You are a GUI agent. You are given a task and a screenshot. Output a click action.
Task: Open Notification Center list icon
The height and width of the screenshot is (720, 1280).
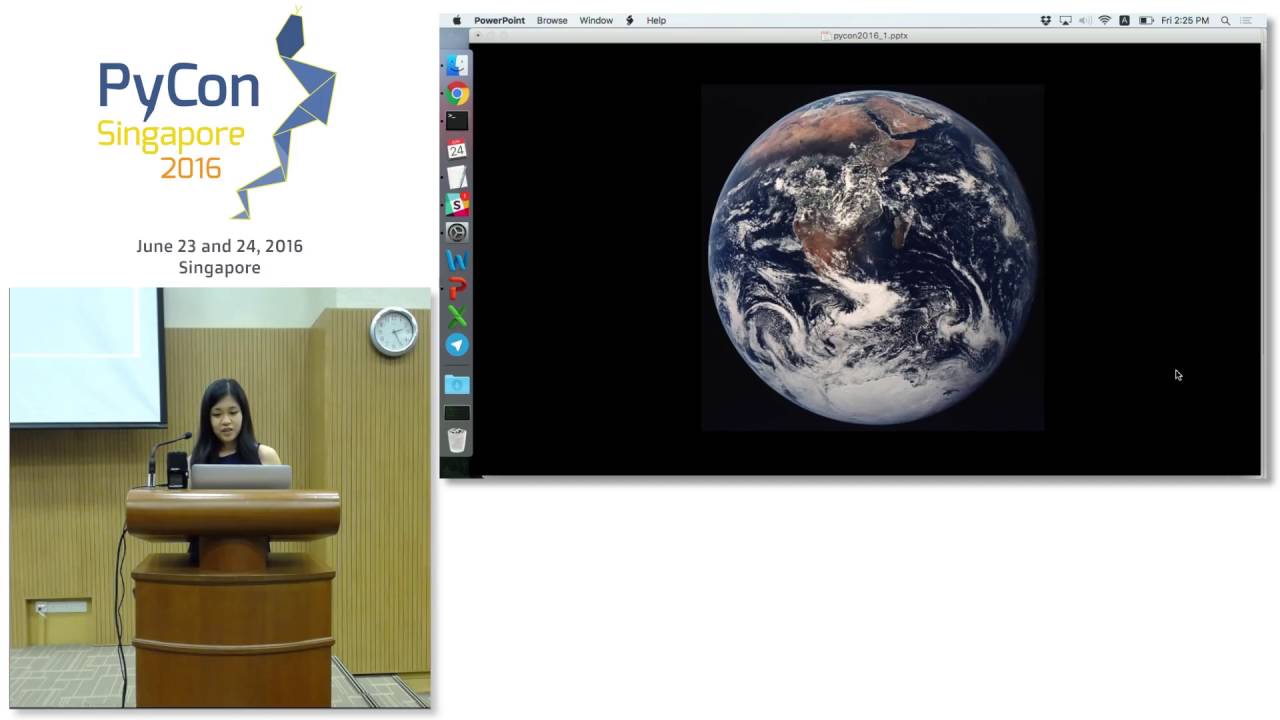(x=1246, y=20)
